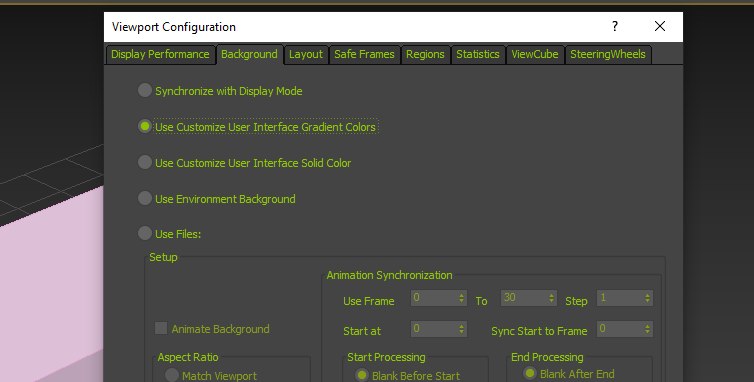Adjust the Sync Start to Frame spinner

[x=648, y=329]
